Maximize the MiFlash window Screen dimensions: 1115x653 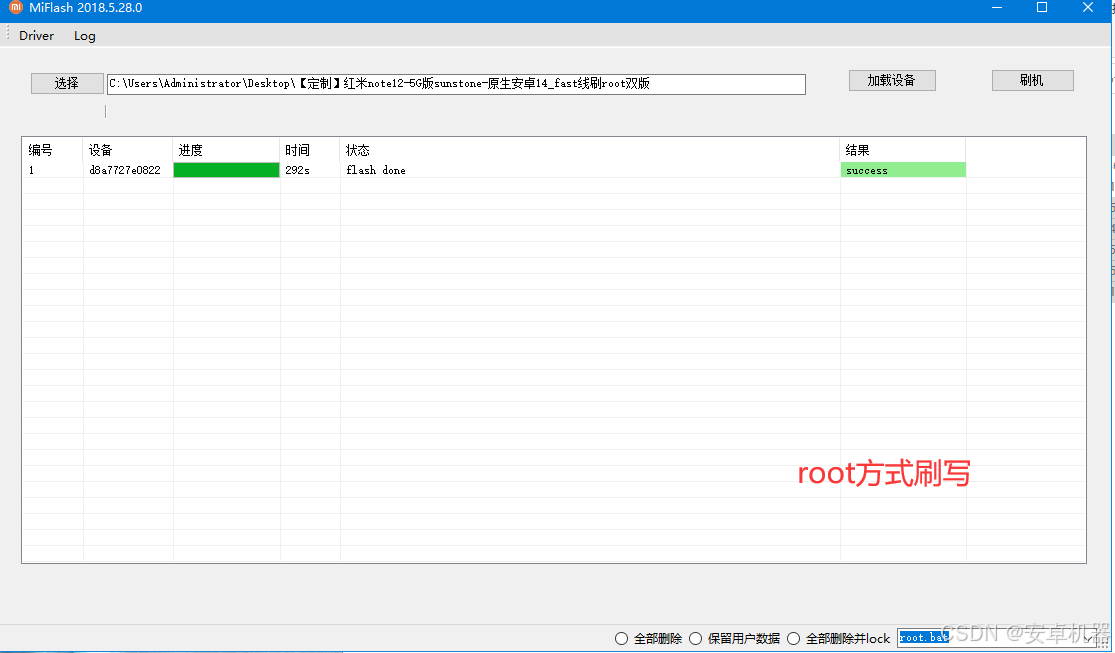1042,8
